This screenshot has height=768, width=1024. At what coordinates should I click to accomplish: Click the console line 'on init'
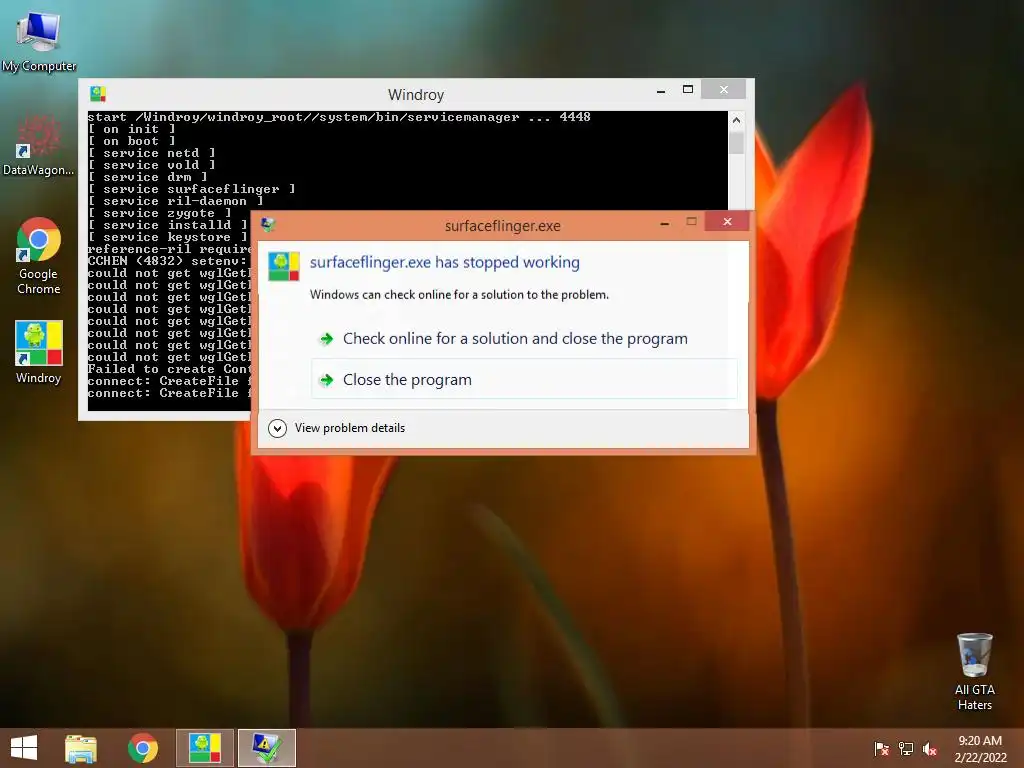131,129
